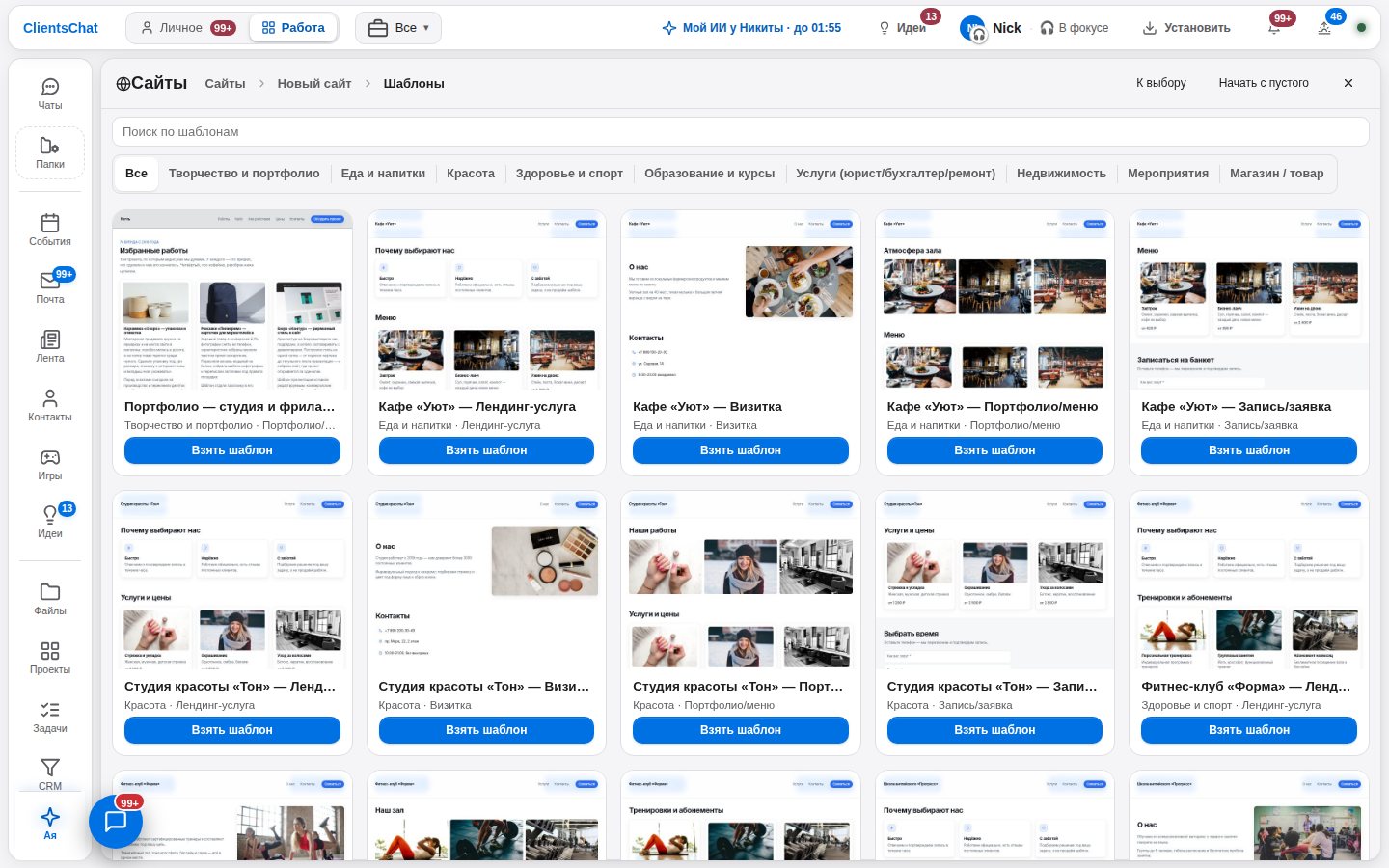Open the AI assistant (Ая) sidebar item

(50, 823)
